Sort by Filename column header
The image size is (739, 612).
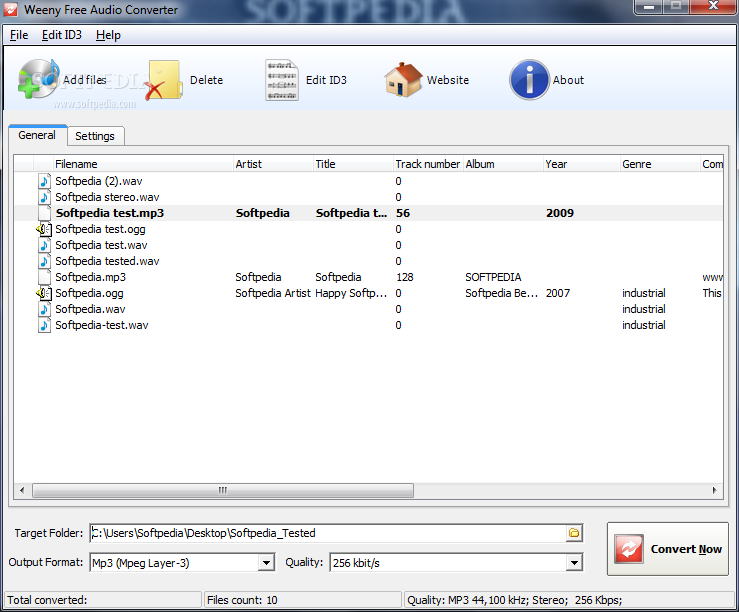pos(143,164)
